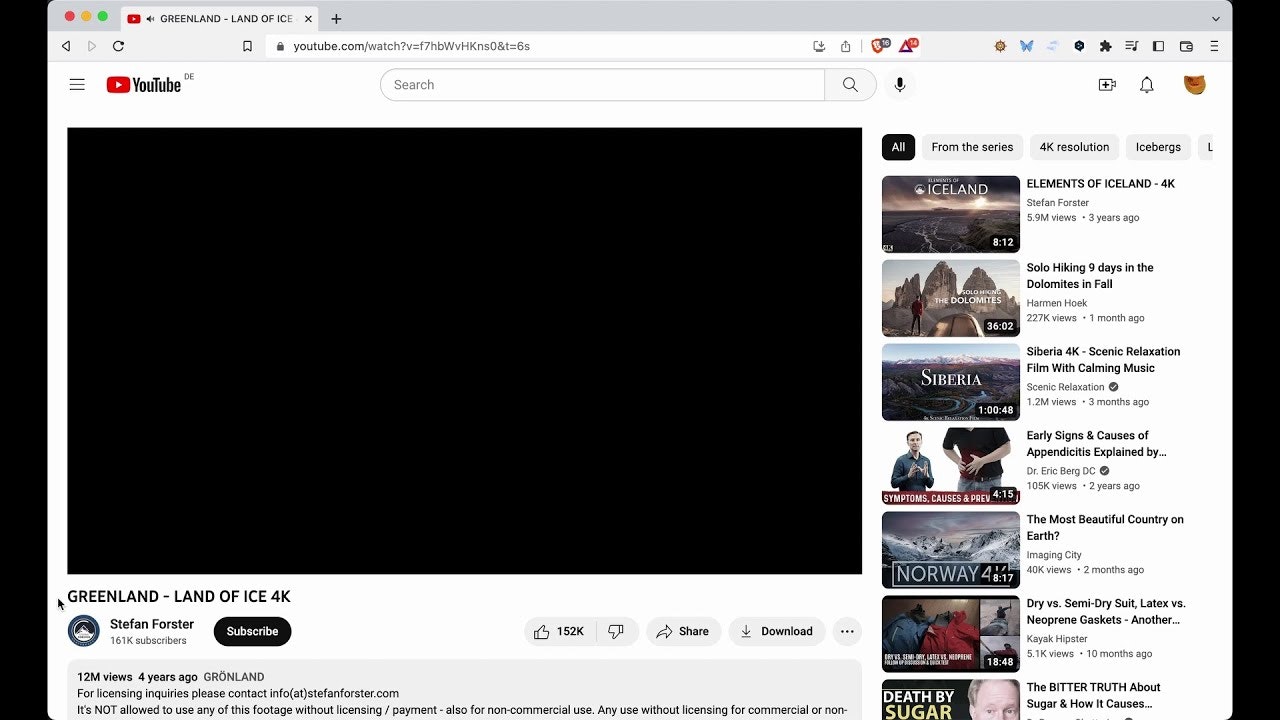
Task: Open title Dry vs. Semi-Dry Suit
Action: (1106, 612)
